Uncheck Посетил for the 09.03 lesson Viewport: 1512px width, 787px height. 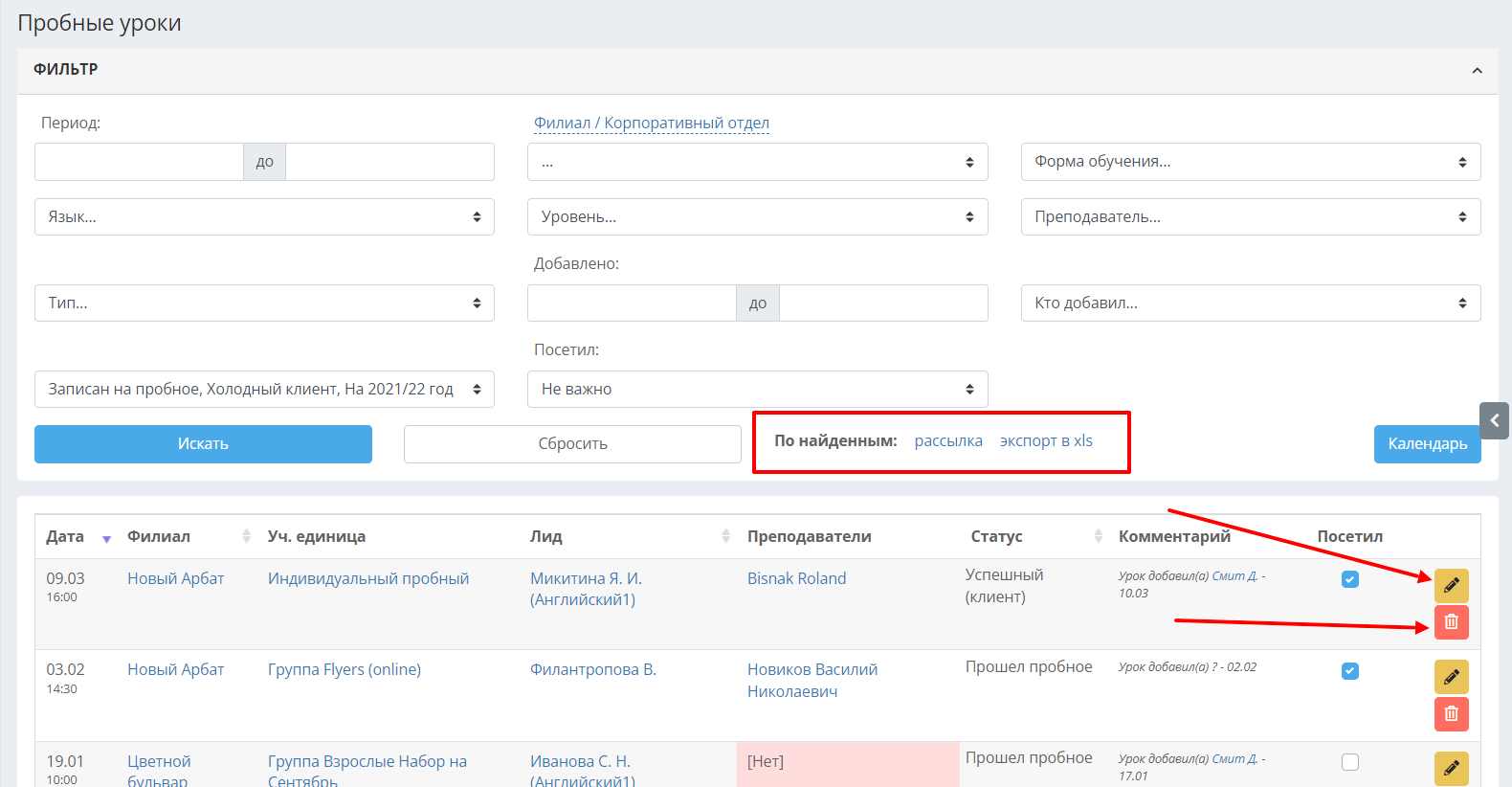pyautogui.click(x=1349, y=579)
